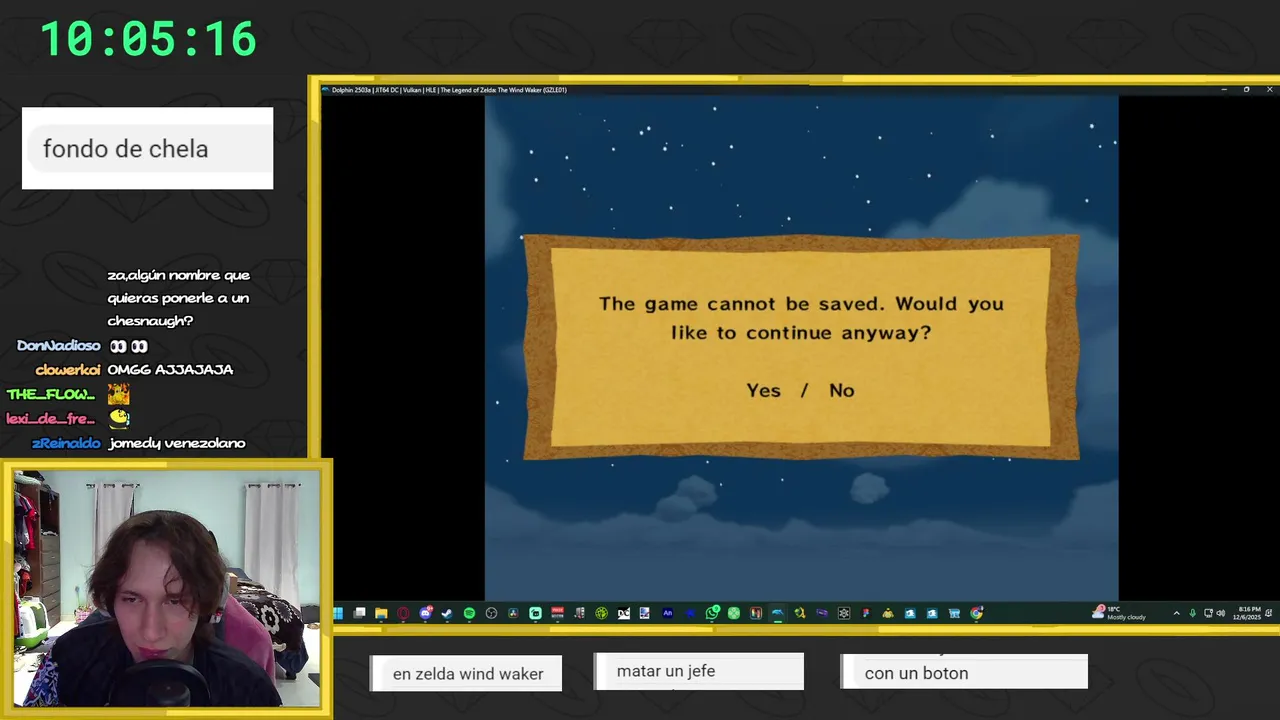
Task: Expand the hidden system tray icons
Action: coord(1177,613)
